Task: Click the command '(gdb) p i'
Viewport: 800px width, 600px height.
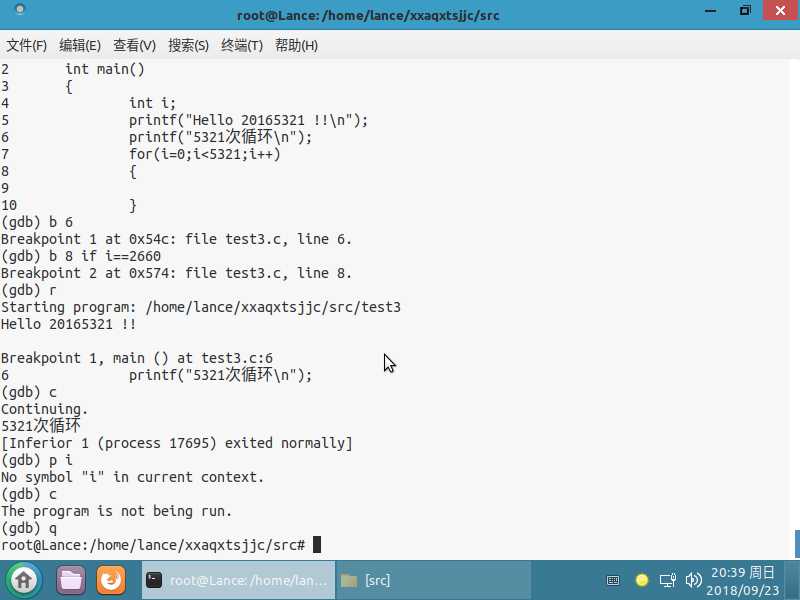Action: tap(37, 460)
